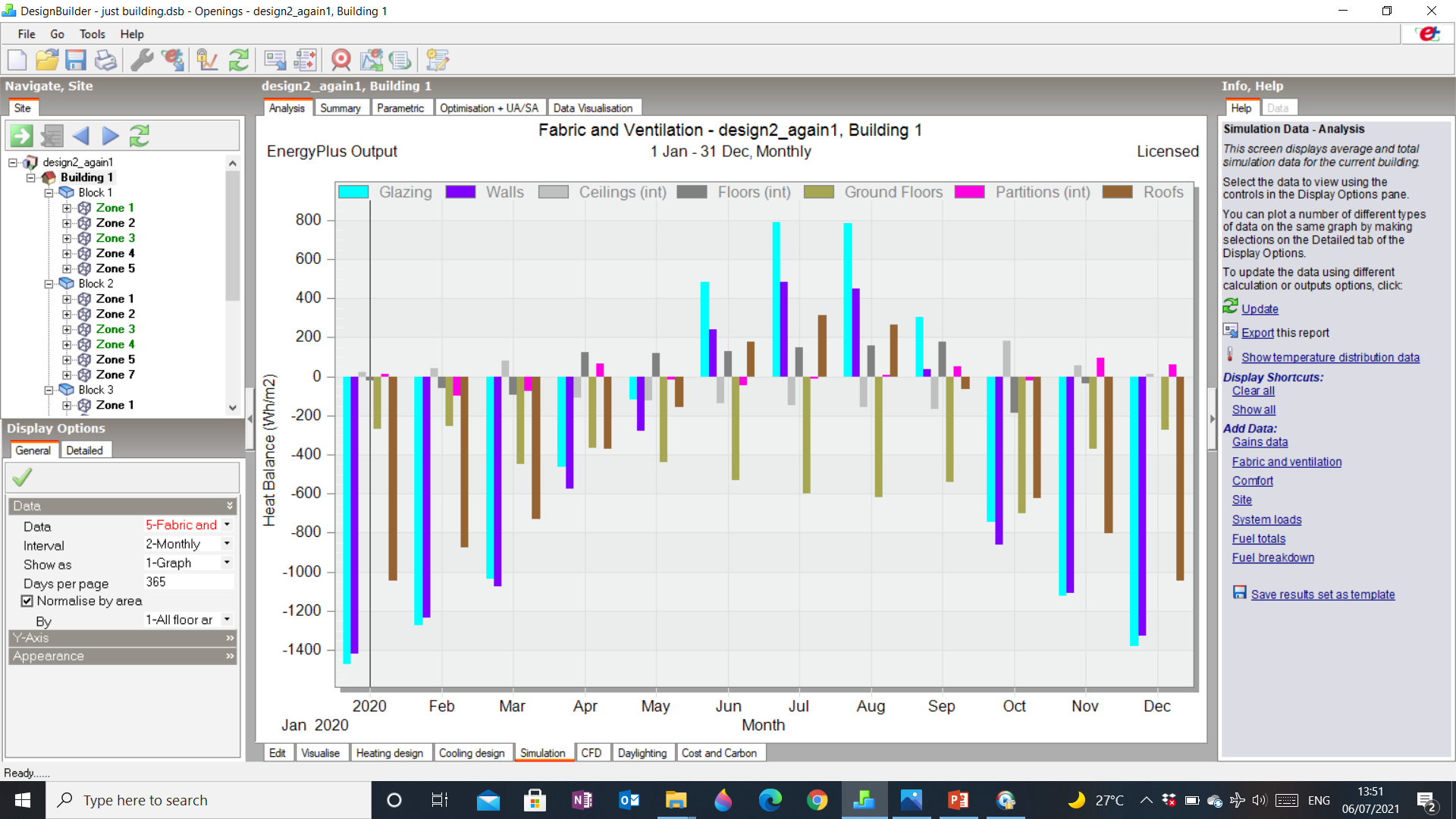Click the cyan Glazing legend swatch
Image resolution: width=1456 pixels, height=819 pixels.
coord(353,192)
